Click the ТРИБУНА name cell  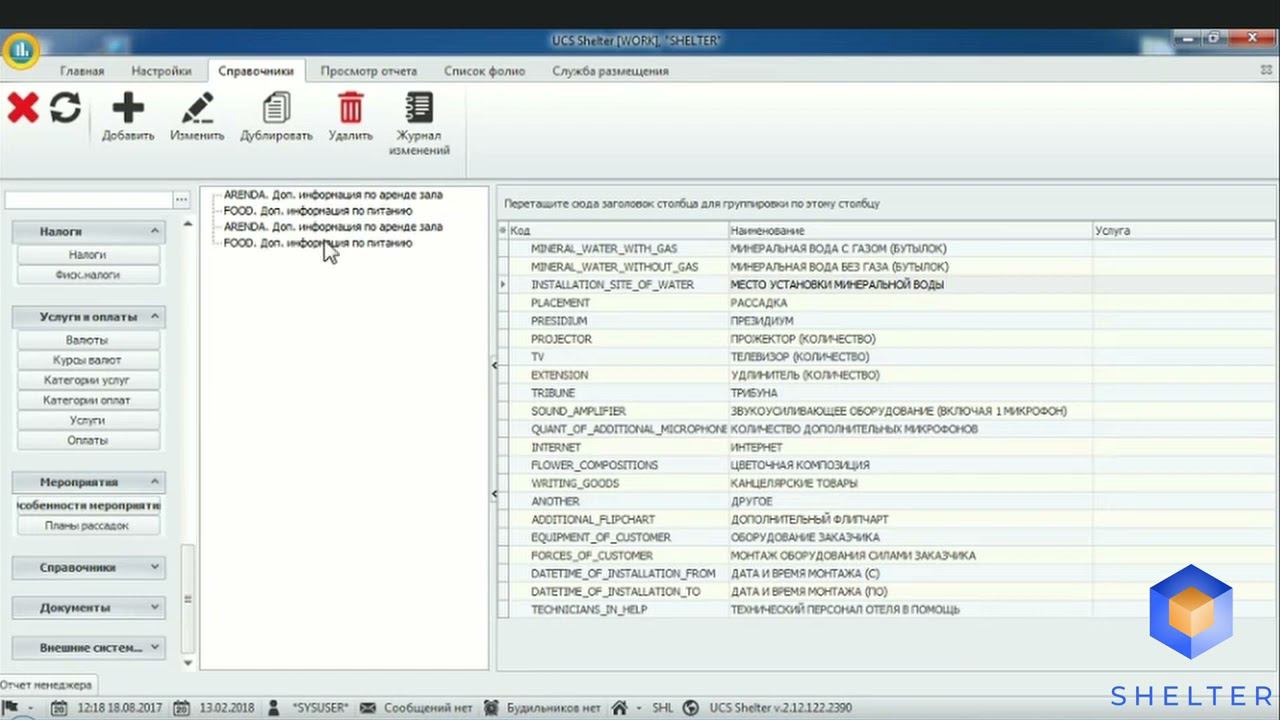(911, 393)
